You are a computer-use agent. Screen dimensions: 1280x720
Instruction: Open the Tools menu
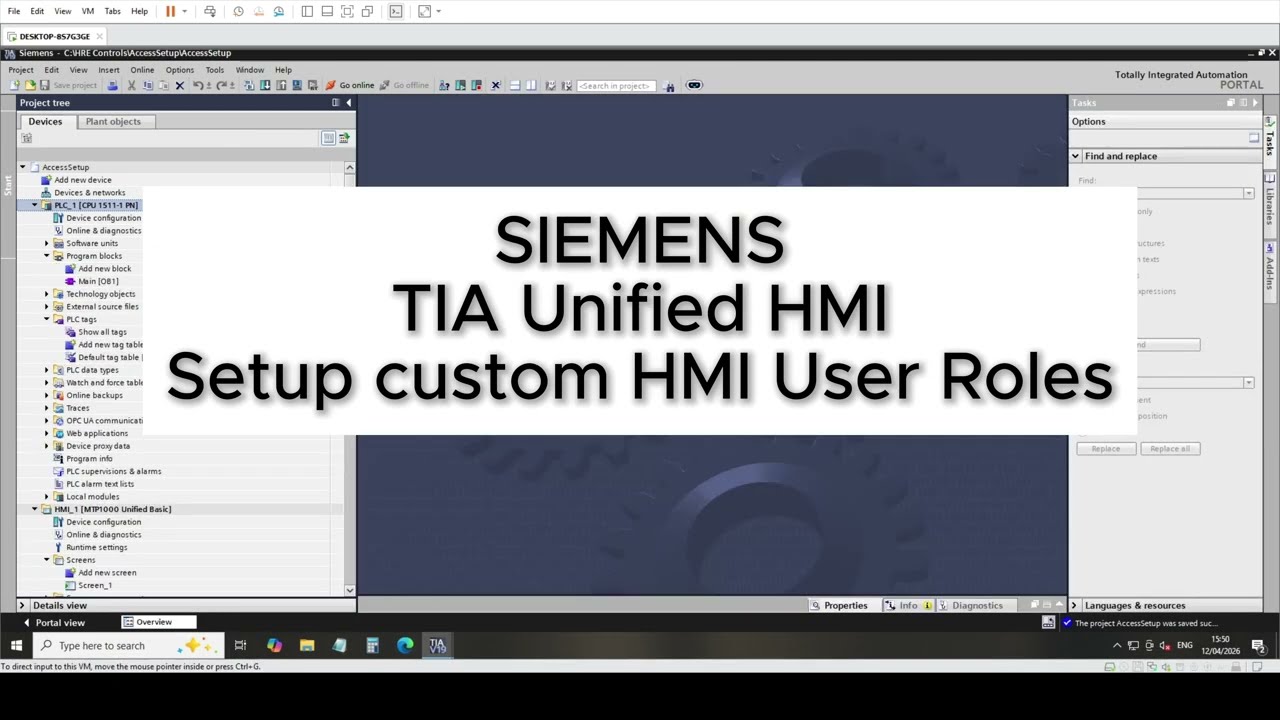(x=215, y=70)
